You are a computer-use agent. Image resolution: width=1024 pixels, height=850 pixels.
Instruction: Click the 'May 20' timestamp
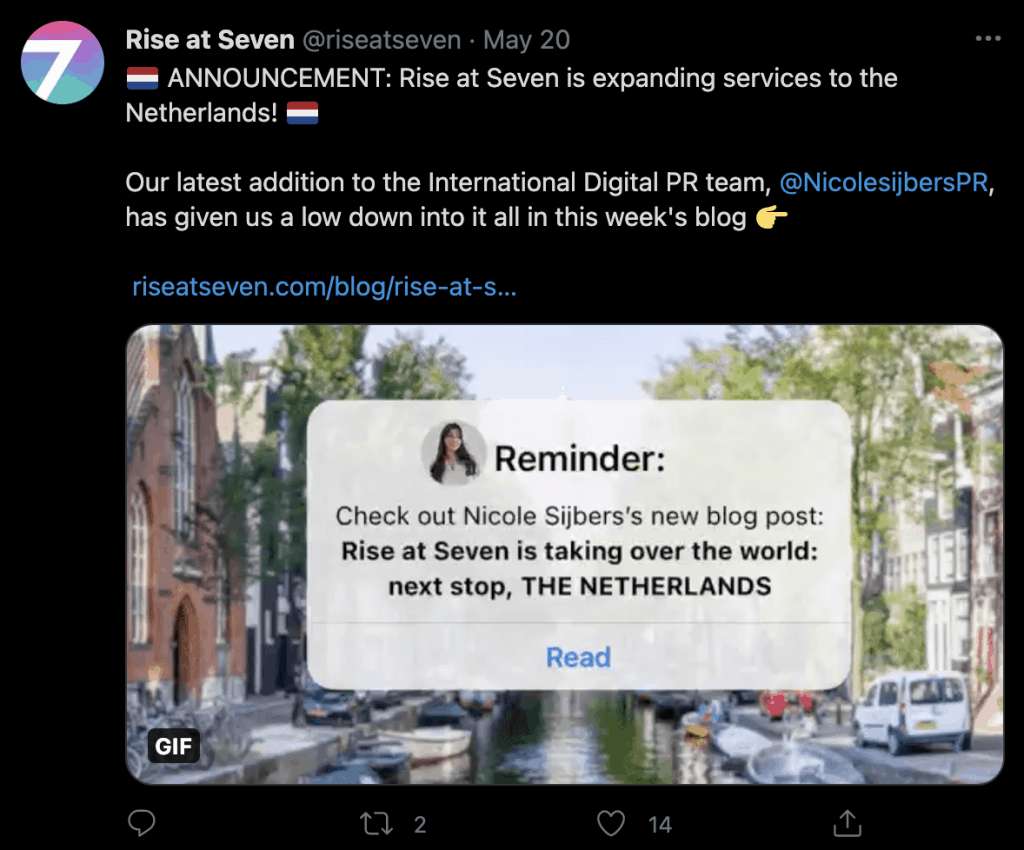526,40
